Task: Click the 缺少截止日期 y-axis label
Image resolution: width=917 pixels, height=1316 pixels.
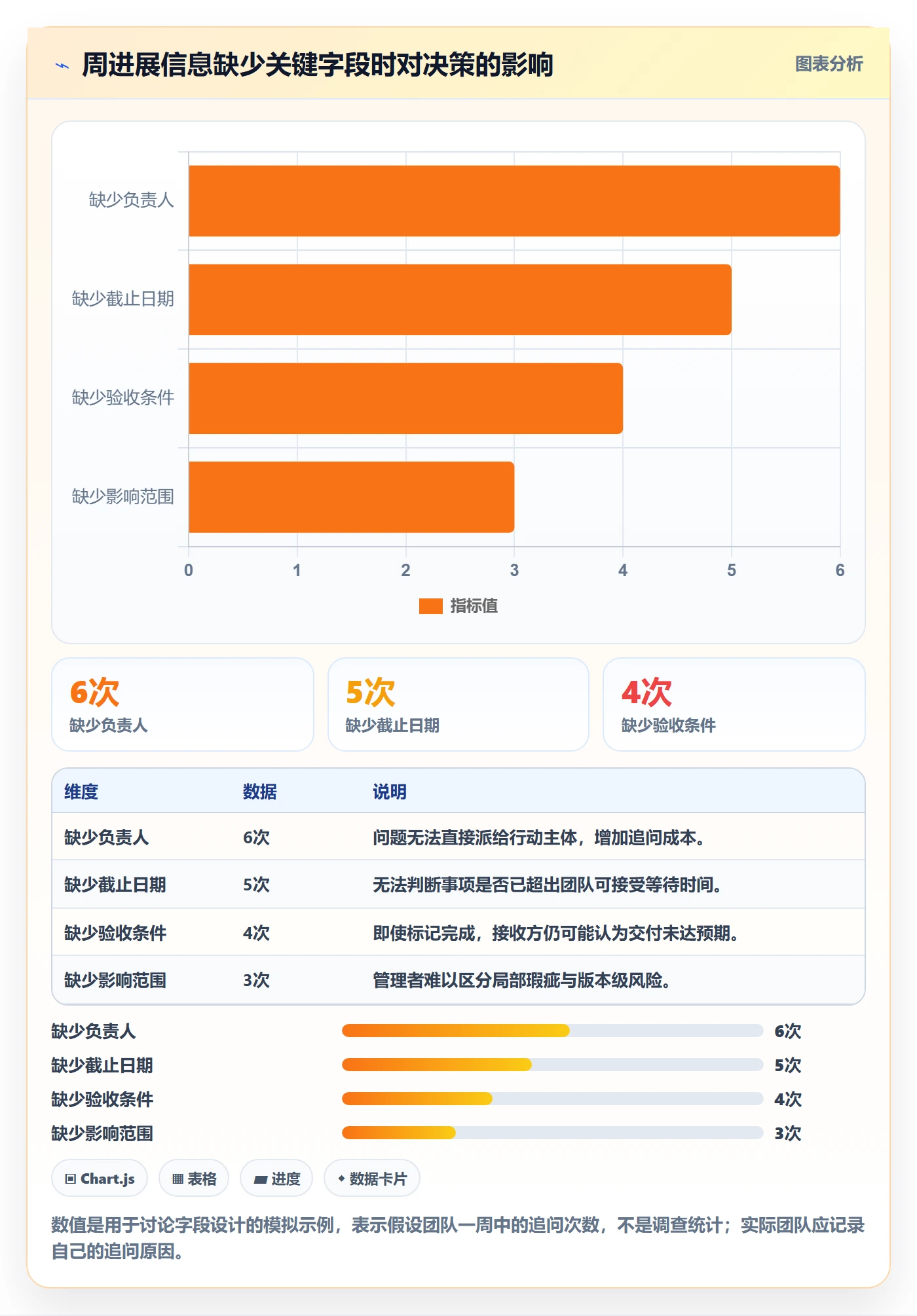Action: tap(123, 299)
